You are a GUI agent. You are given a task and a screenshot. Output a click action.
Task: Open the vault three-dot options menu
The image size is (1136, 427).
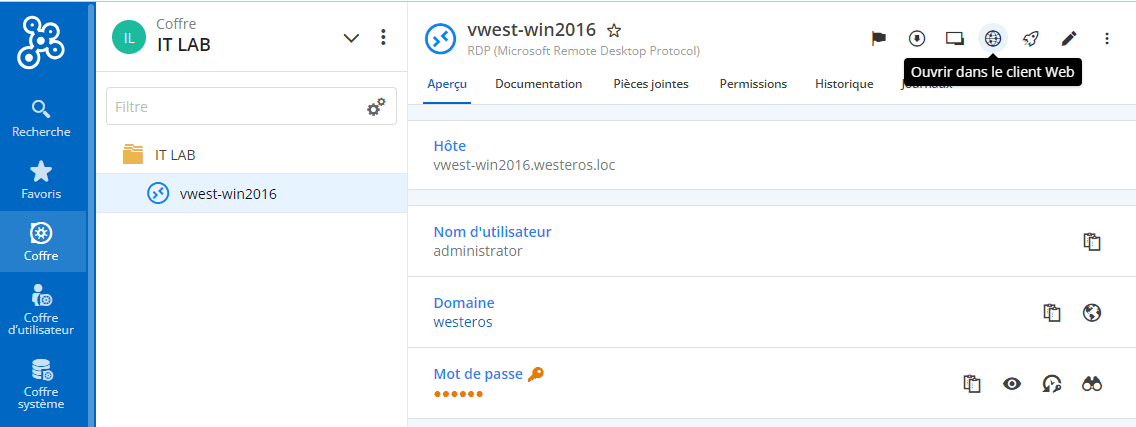383,38
